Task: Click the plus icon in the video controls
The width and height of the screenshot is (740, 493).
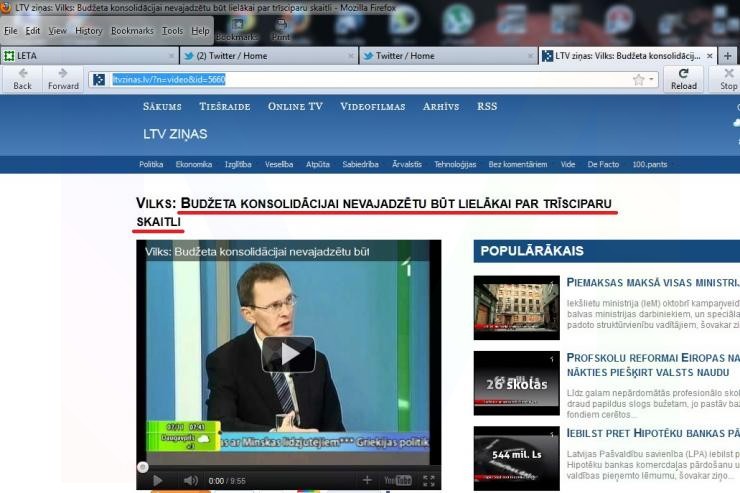Action: click(367, 481)
